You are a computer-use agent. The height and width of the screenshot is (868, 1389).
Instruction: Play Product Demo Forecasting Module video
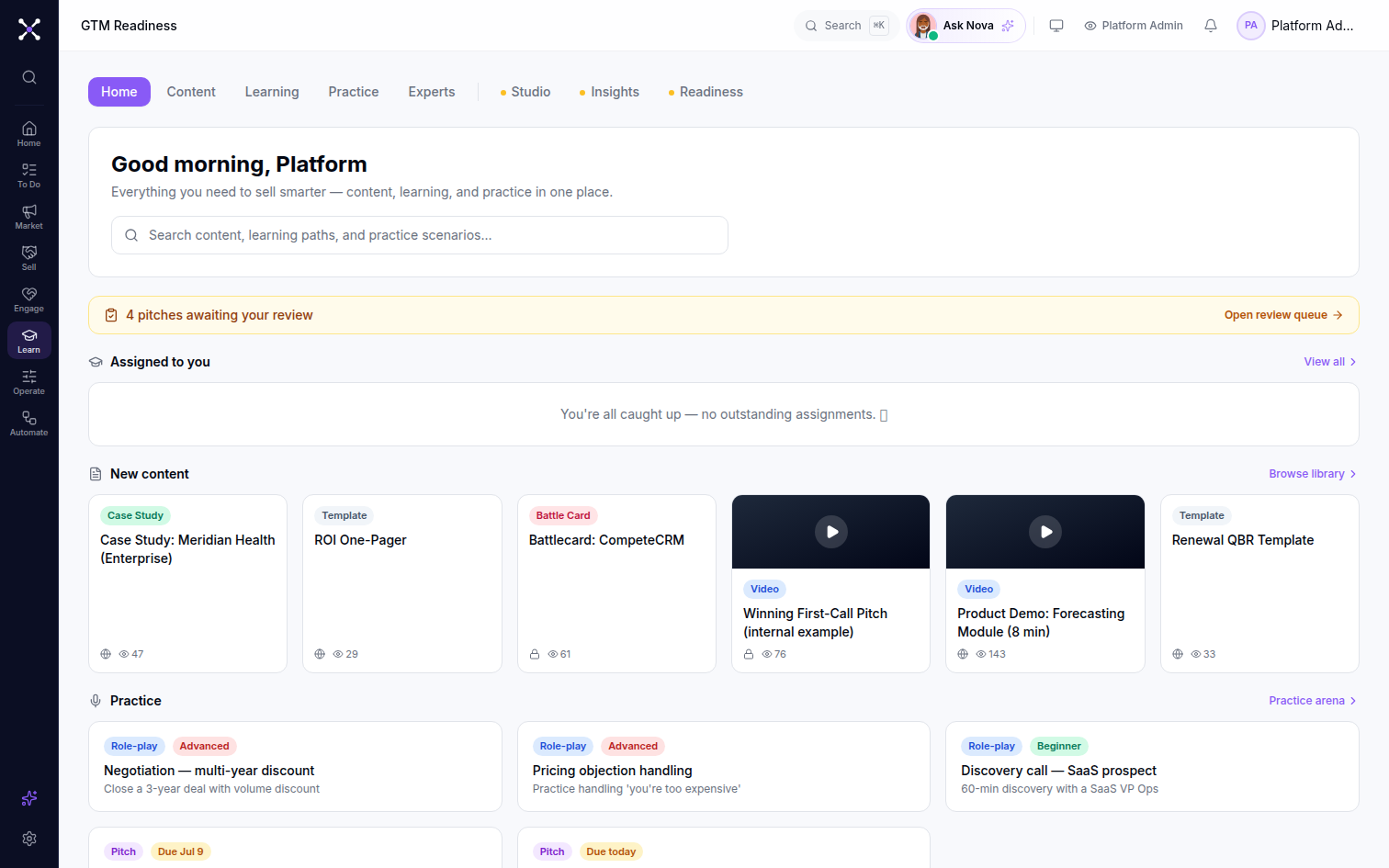pos(1045,532)
